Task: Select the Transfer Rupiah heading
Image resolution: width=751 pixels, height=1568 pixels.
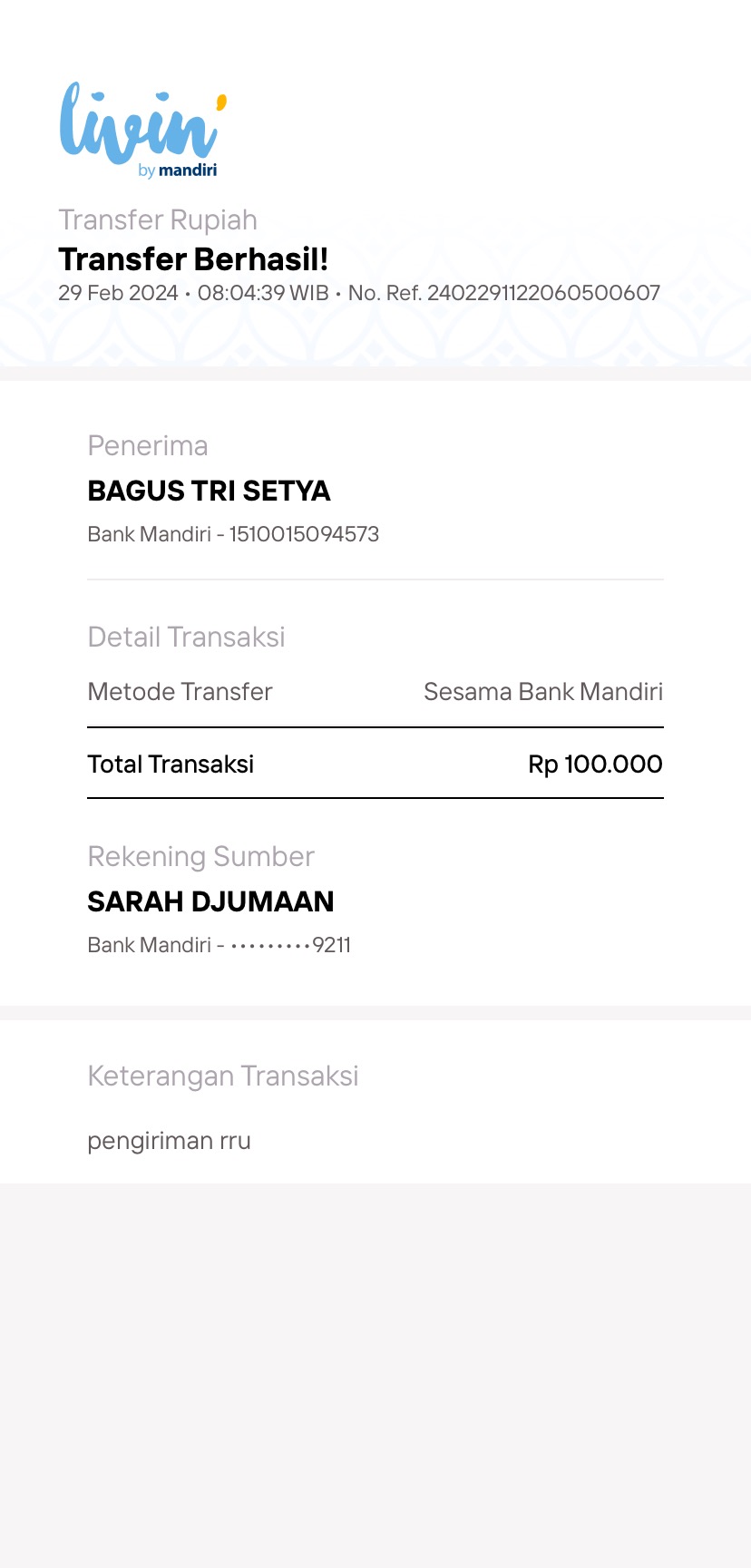Action: click(158, 220)
